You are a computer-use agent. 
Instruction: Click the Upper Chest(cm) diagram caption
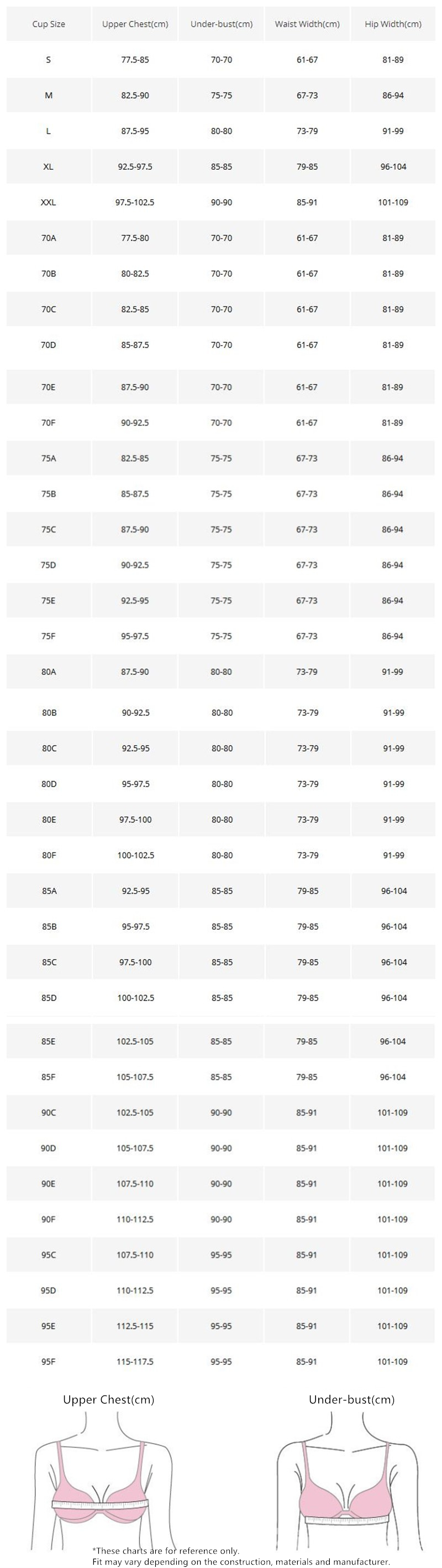[109, 1399]
